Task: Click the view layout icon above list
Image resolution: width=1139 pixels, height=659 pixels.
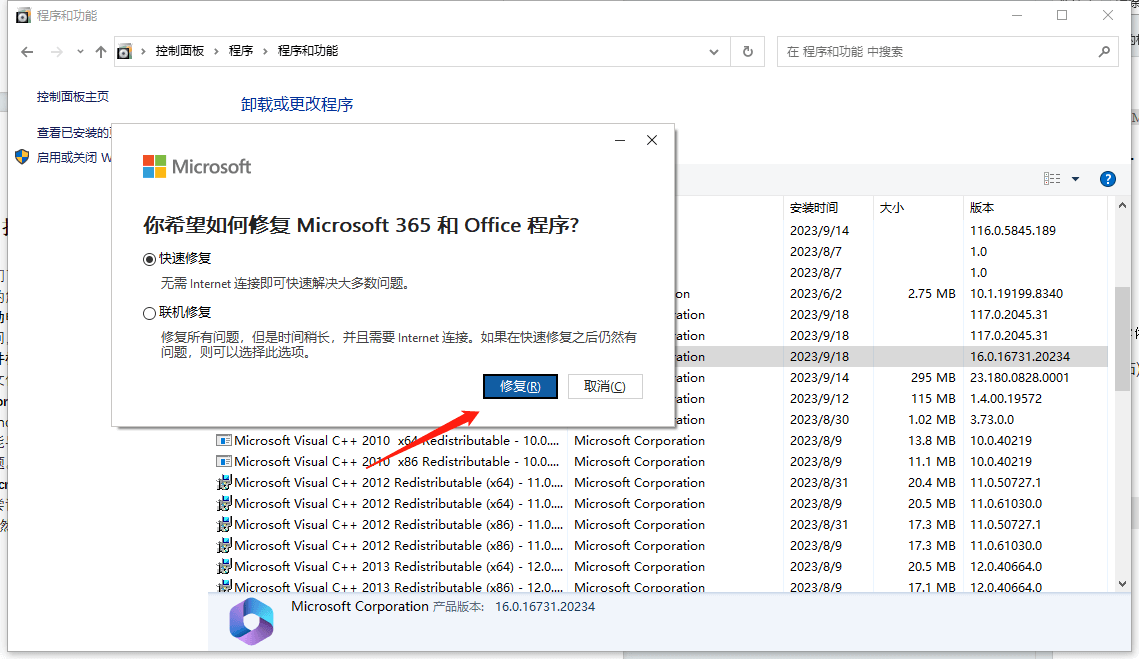Action: 1052,179
